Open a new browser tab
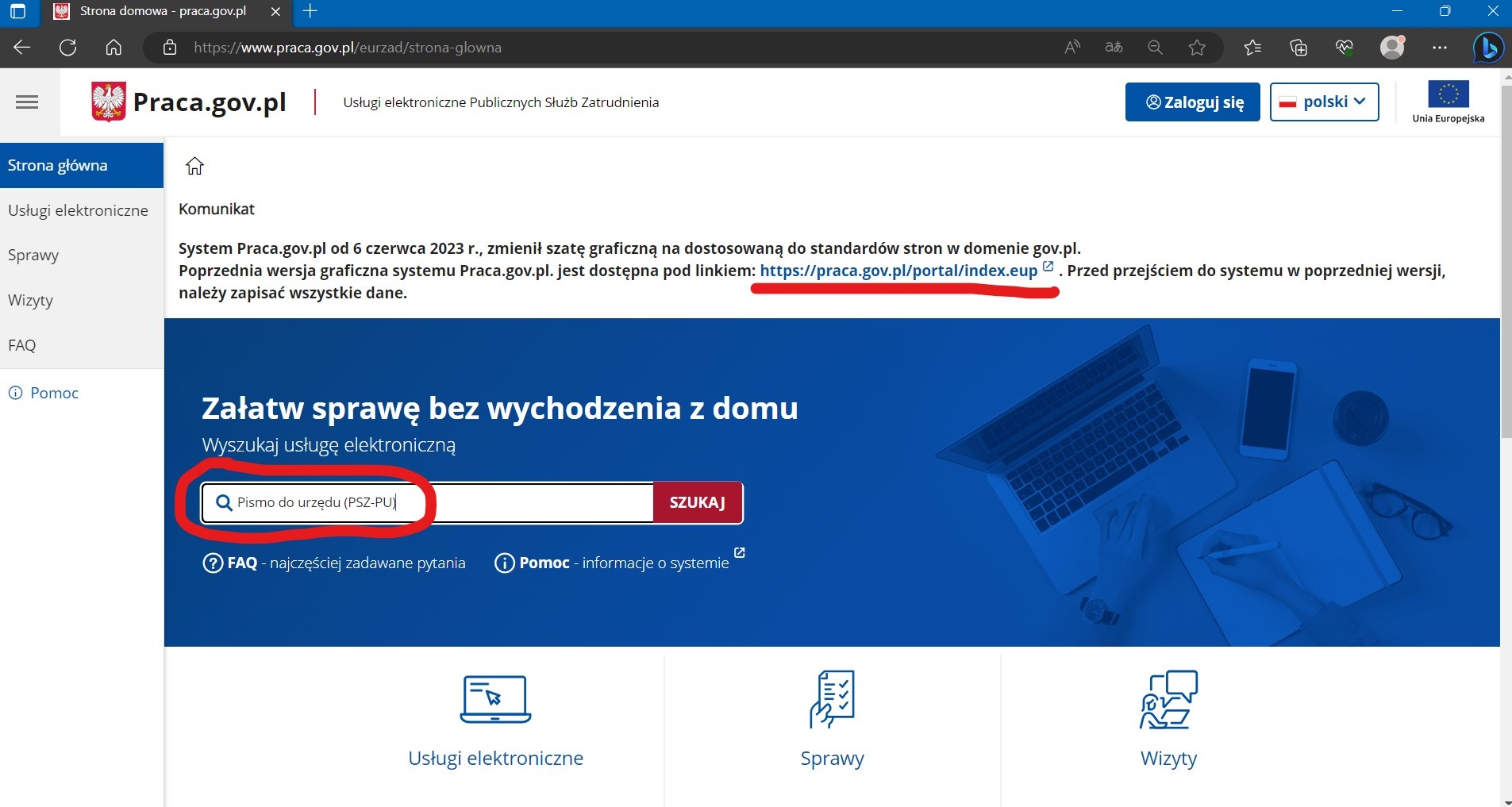Screen dimensions: 1512x807 pyautogui.click(x=310, y=11)
